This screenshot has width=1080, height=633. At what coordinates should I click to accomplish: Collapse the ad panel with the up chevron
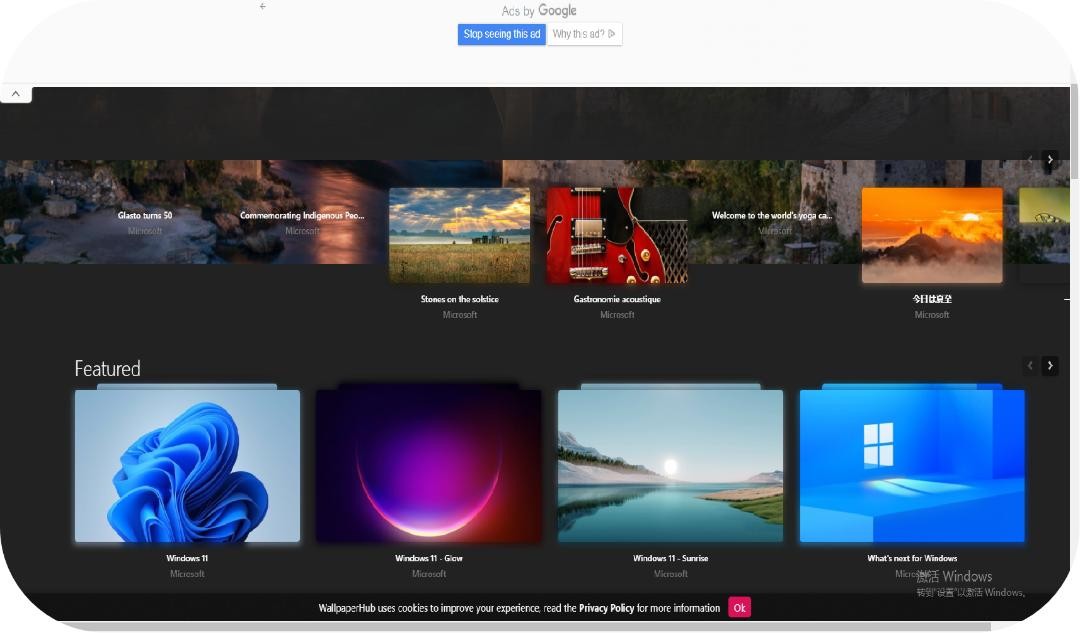pyautogui.click(x=16, y=94)
